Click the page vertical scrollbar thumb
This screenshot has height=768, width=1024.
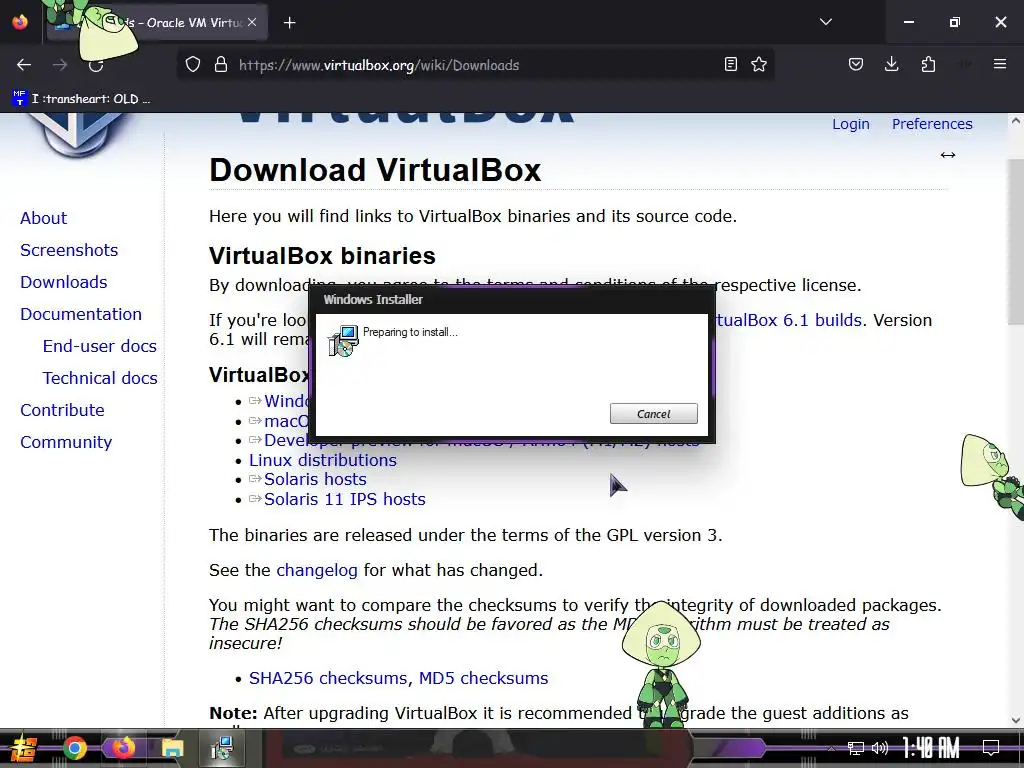click(x=1016, y=242)
